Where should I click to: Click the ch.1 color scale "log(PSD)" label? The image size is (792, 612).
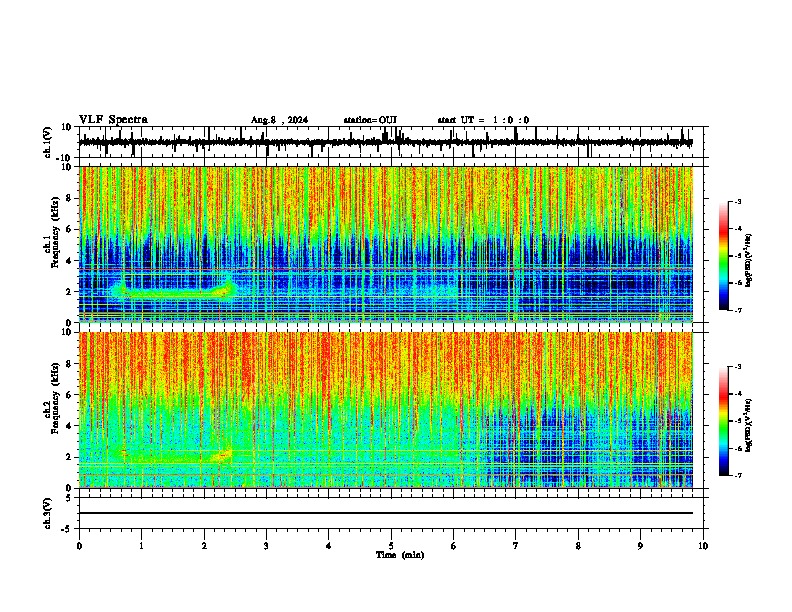[x=749, y=261]
